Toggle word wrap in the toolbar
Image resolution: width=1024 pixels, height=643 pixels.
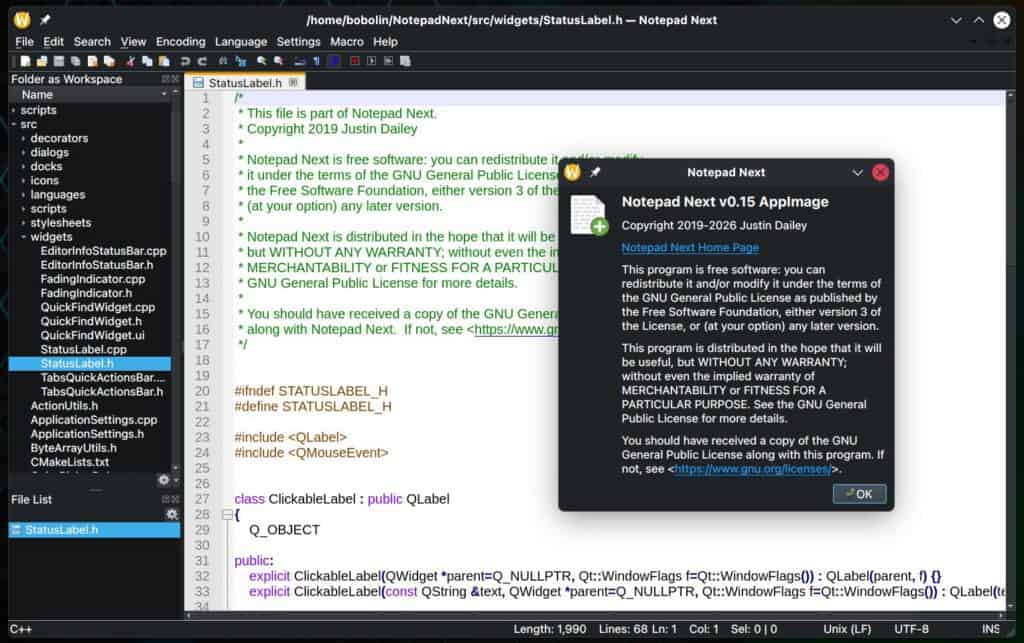pyautogui.click(x=300, y=61)
